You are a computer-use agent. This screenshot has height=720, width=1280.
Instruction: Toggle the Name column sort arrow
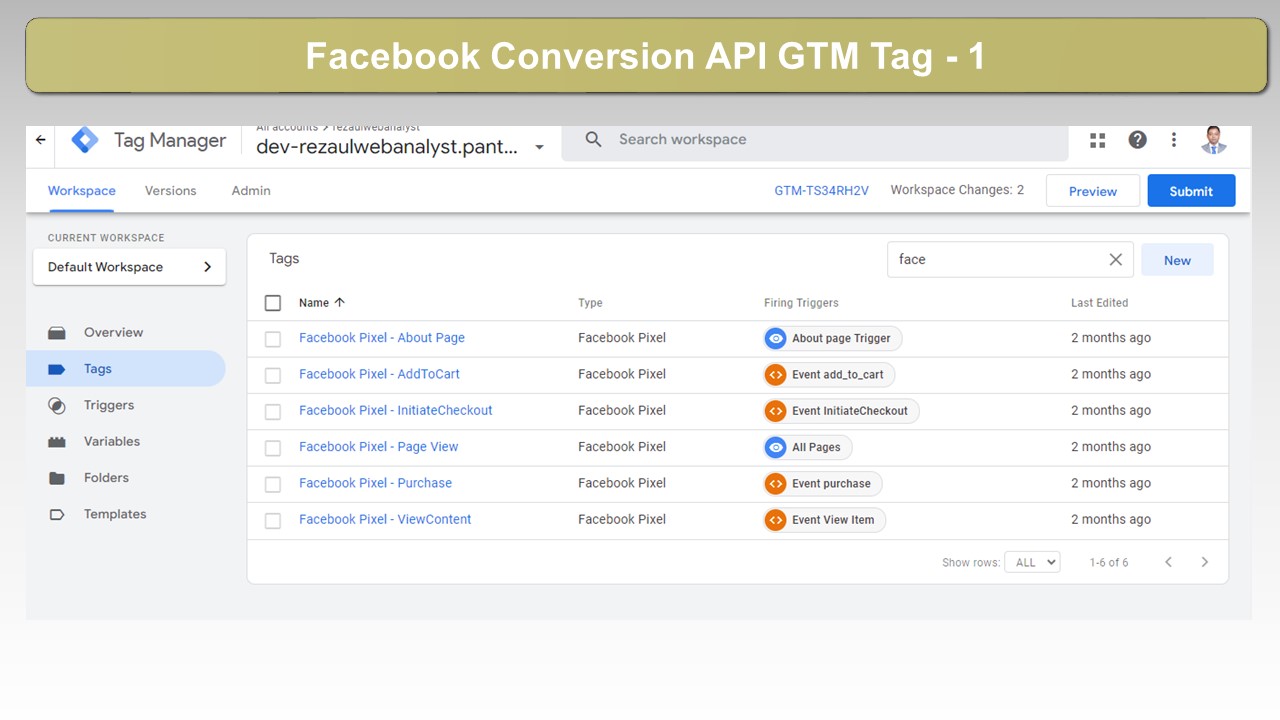[339, 302]
